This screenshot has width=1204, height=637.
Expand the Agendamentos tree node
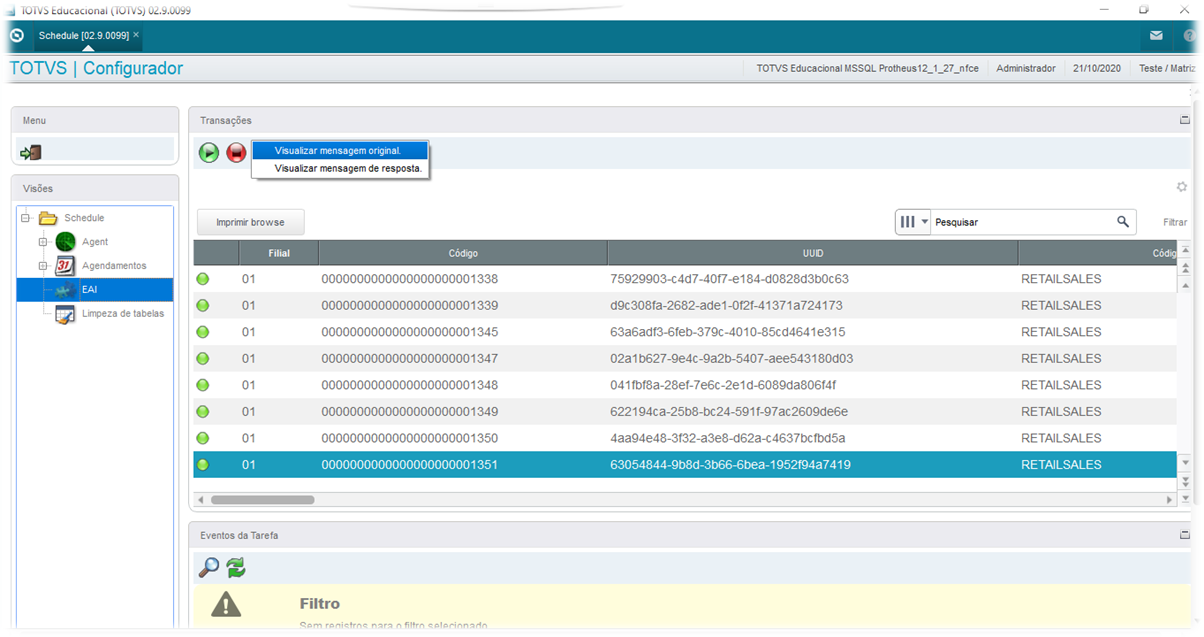[43, 266]
